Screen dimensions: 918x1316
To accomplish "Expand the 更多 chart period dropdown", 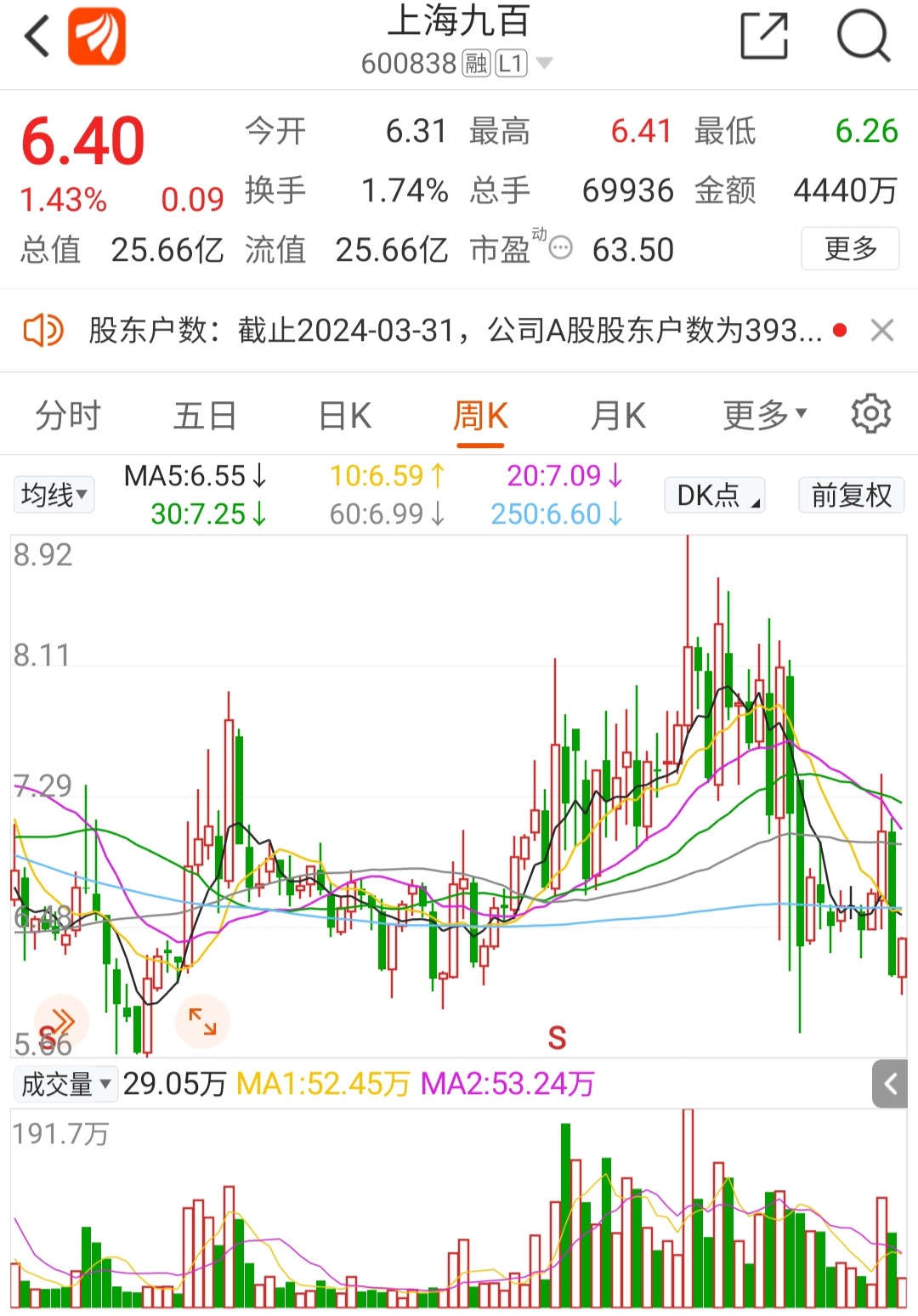I will 764,416.
